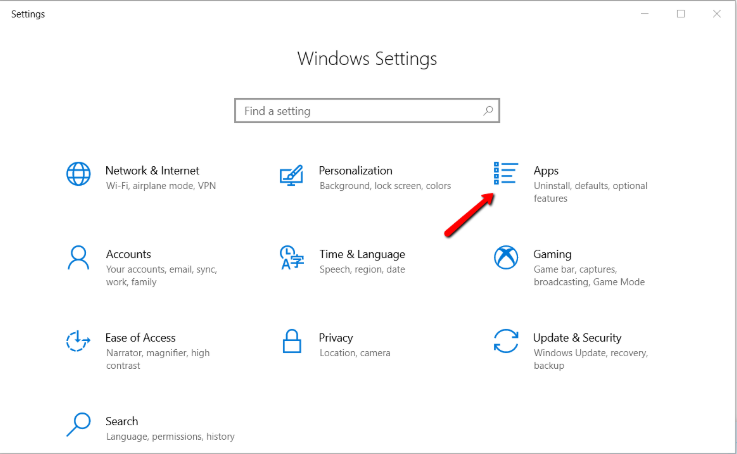Click the magnifier in the search box
The width and height of the screenshot is (737, 454).
488,111
